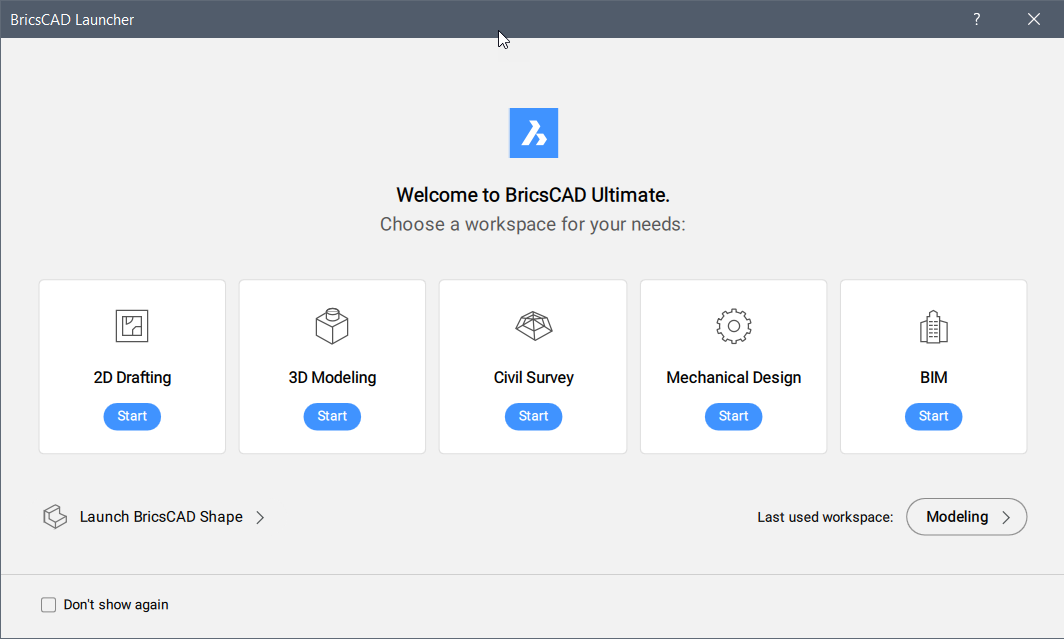Close the BricsCAD Launcher window
This screenshot has height=639, width=1064.
point(1034,19)
